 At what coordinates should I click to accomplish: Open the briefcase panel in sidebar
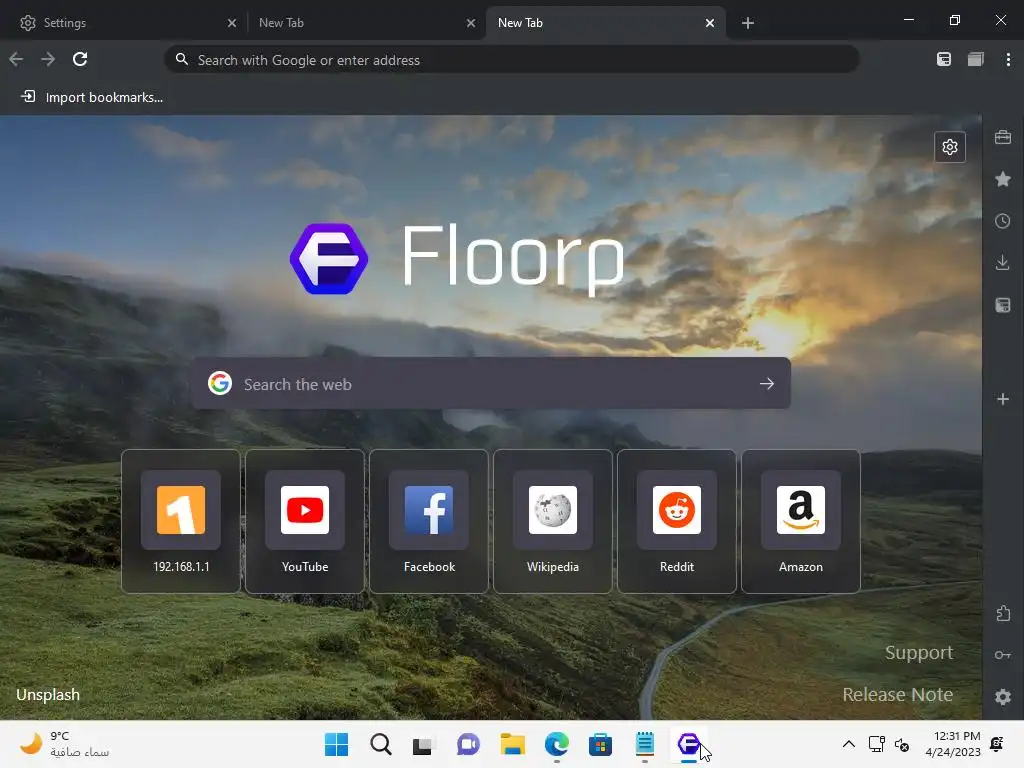(1003, 137)
